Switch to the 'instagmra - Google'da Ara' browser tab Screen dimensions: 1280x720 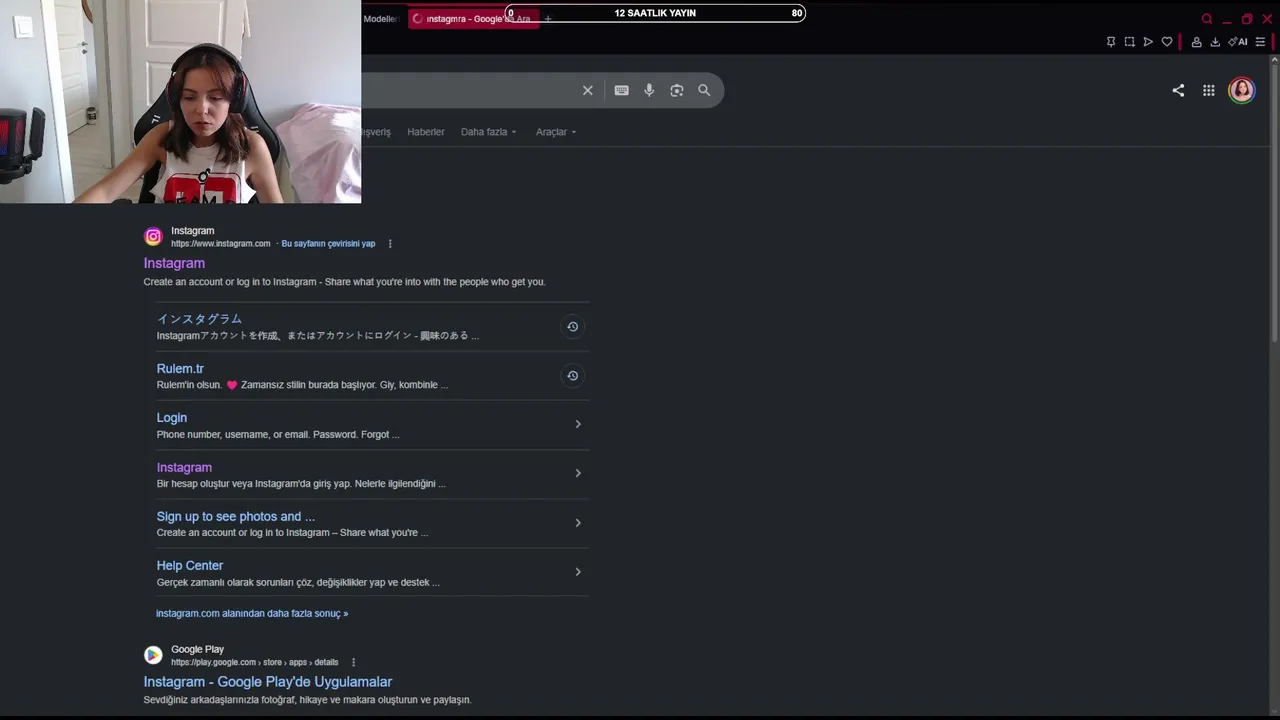pyautogui.click(x=473, y=19)
